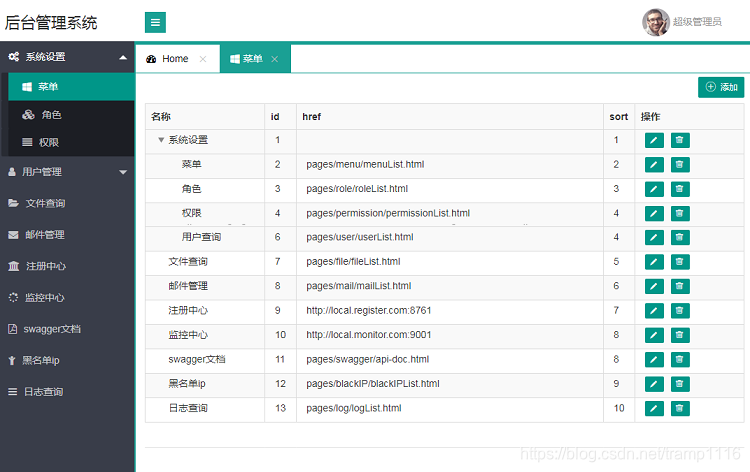Open 菜单 in the sidebar

pyautogui.click(x=71, y=87)
